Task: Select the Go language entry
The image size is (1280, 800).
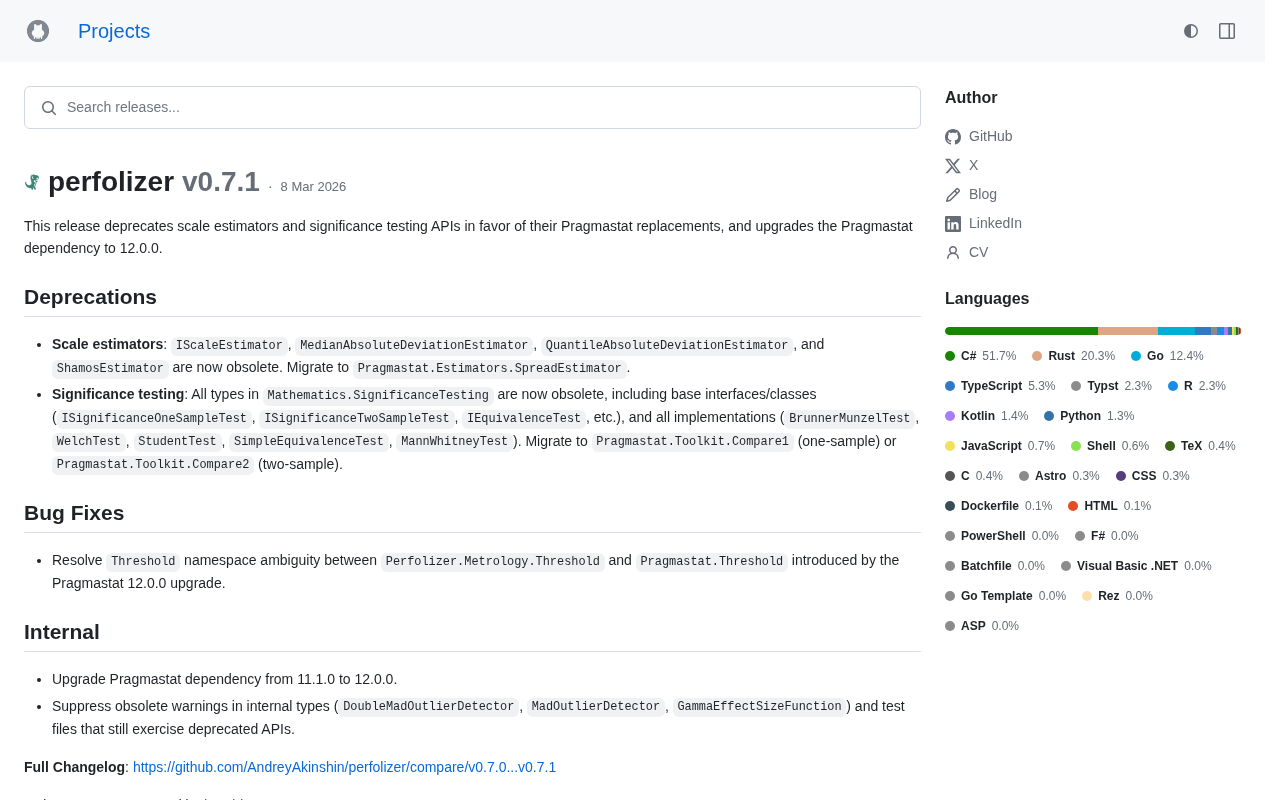Action: (1155, 356)
